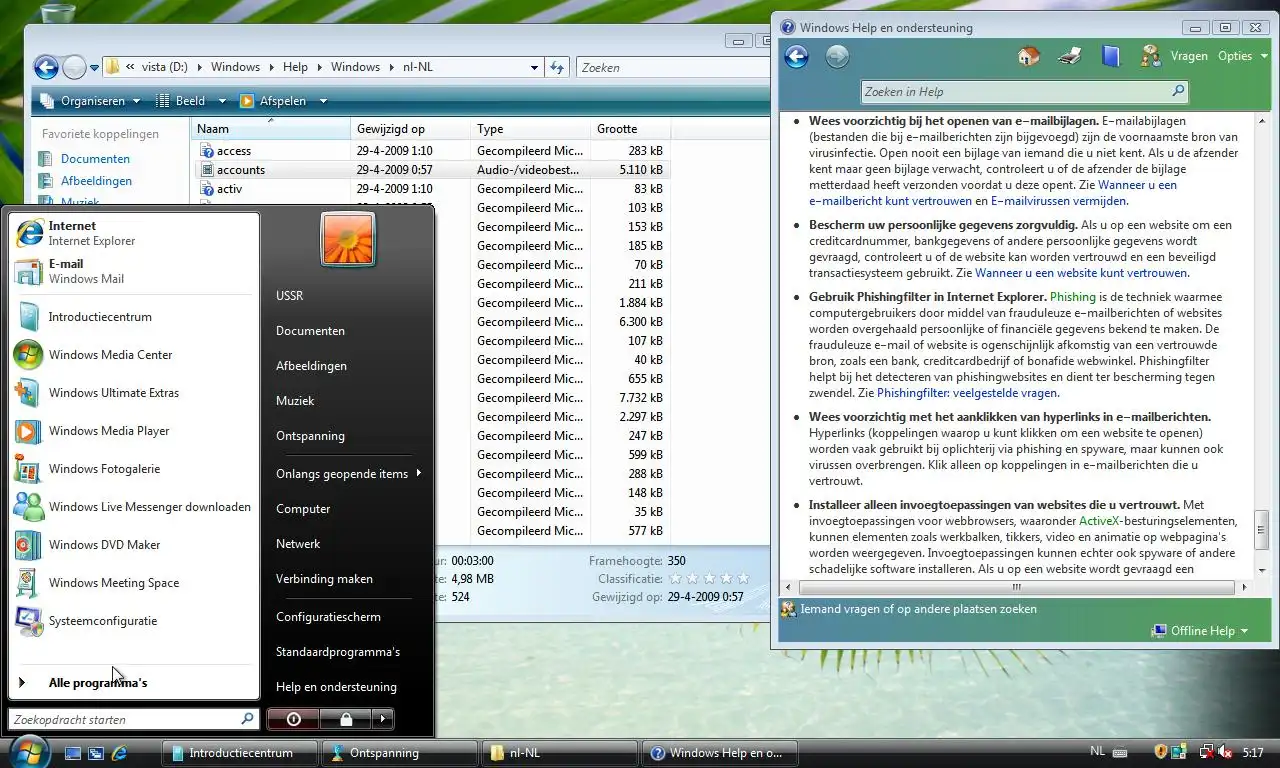The width and height of the screenshot is (1280, 768).
Task: Launch Windows Media Center
Action: (x=134, y=355)
